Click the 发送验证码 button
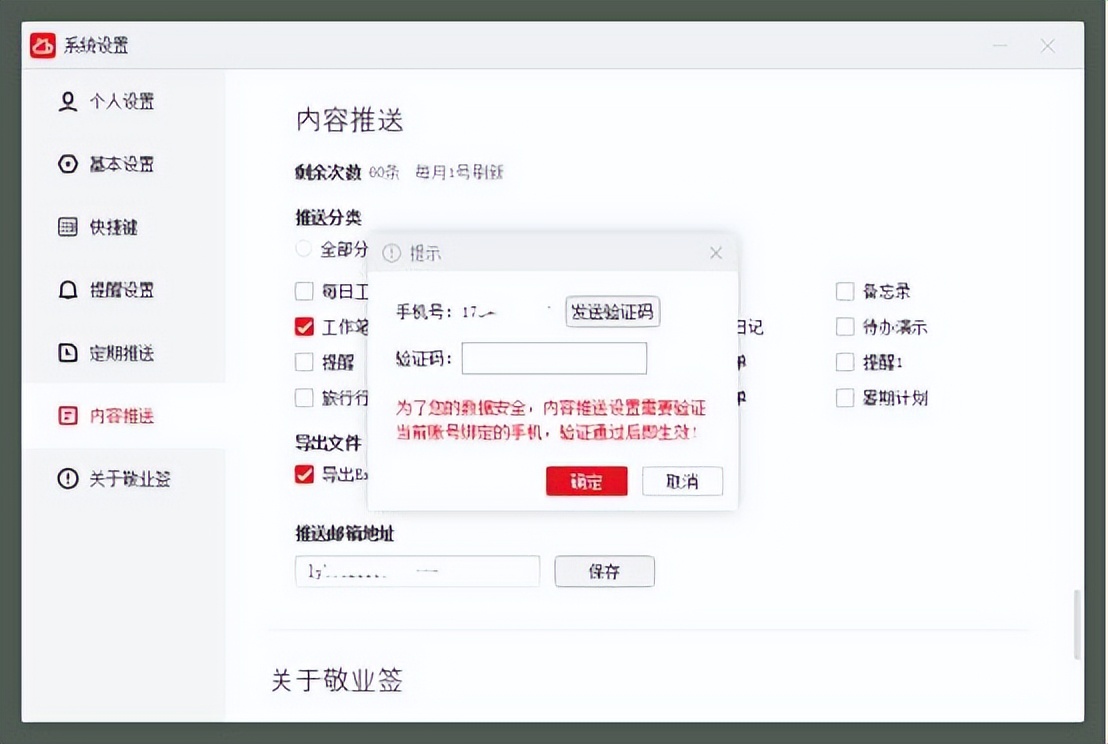This screenshot has width=1108, height=744. (611, 312)
